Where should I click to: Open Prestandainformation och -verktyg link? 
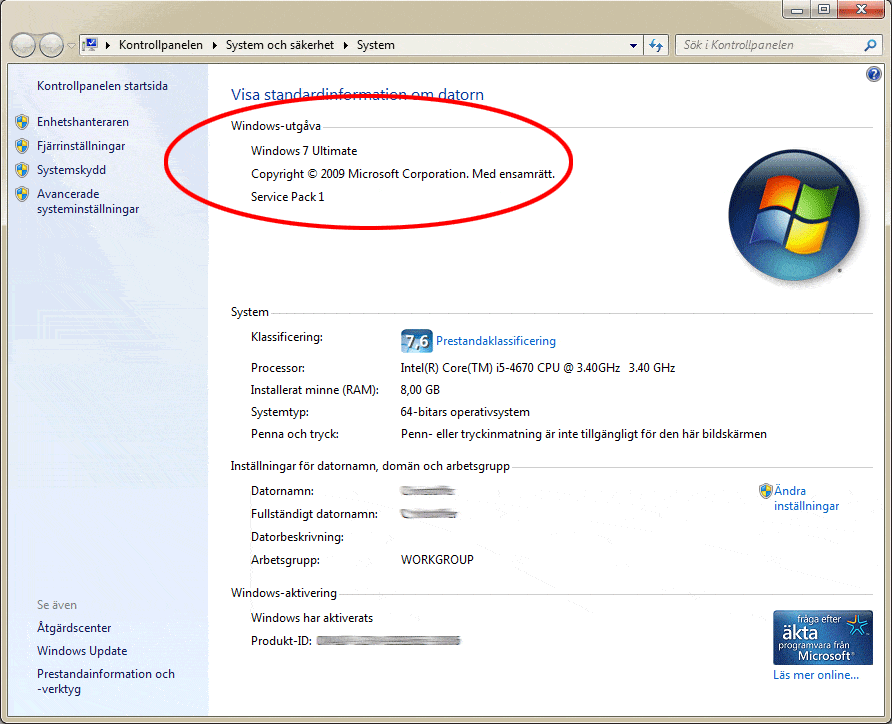(x=106, y=681)
